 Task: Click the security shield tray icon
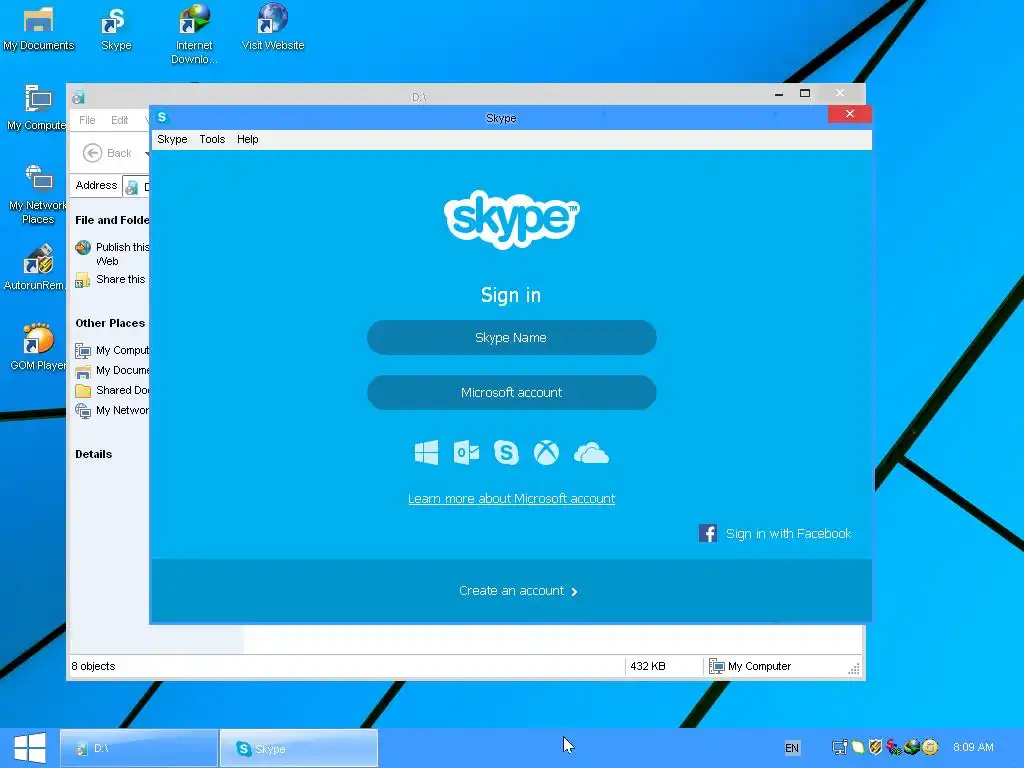coord(876,746)
